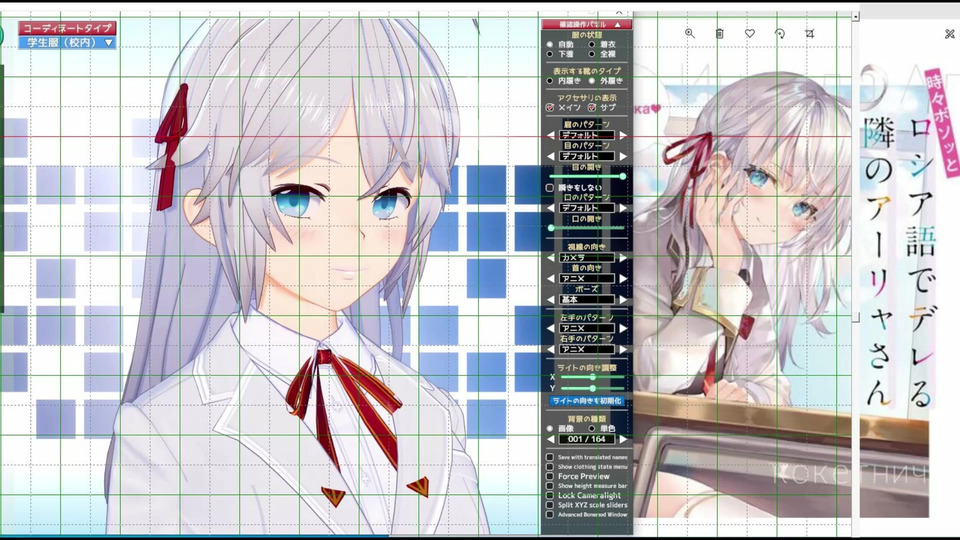This screenshot has width=960, height=540.
Task: Previous mouth pattern (口のパターン) arrow
Action: 550,208
